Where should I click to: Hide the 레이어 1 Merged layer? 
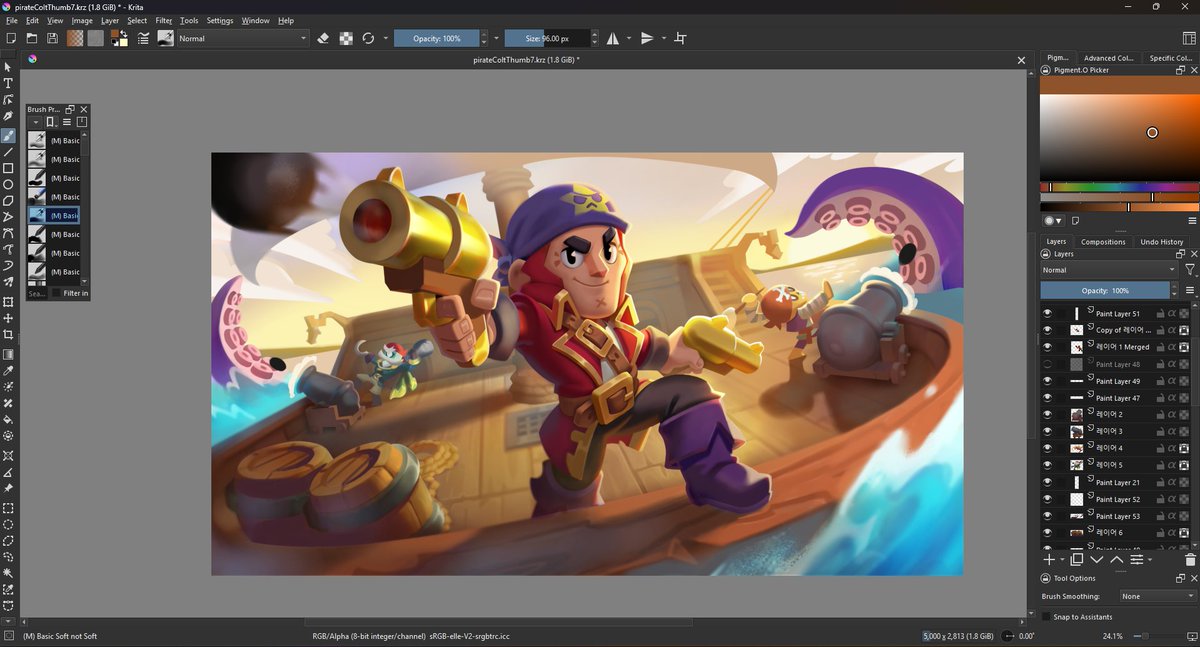pyautogui.click(x=1048, y=347)
